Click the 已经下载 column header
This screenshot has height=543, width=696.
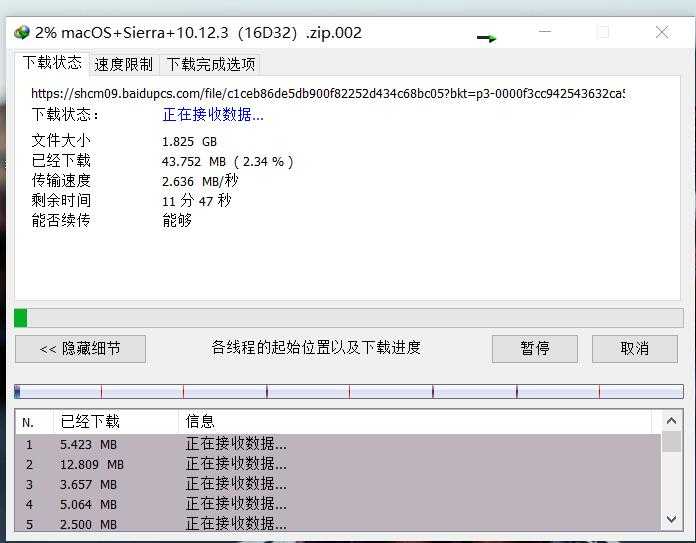[116, 422]
